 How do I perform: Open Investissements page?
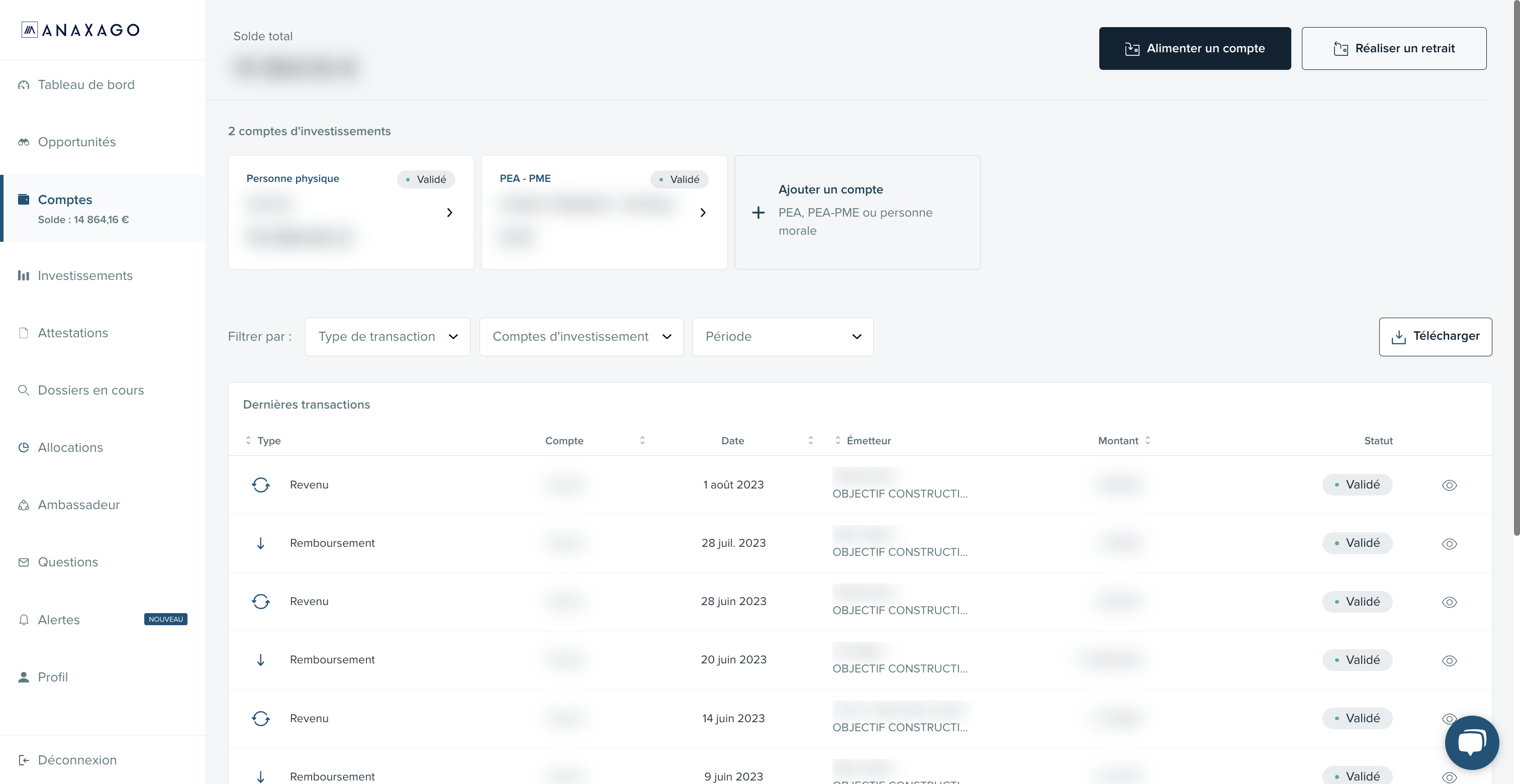coord(85,275)
